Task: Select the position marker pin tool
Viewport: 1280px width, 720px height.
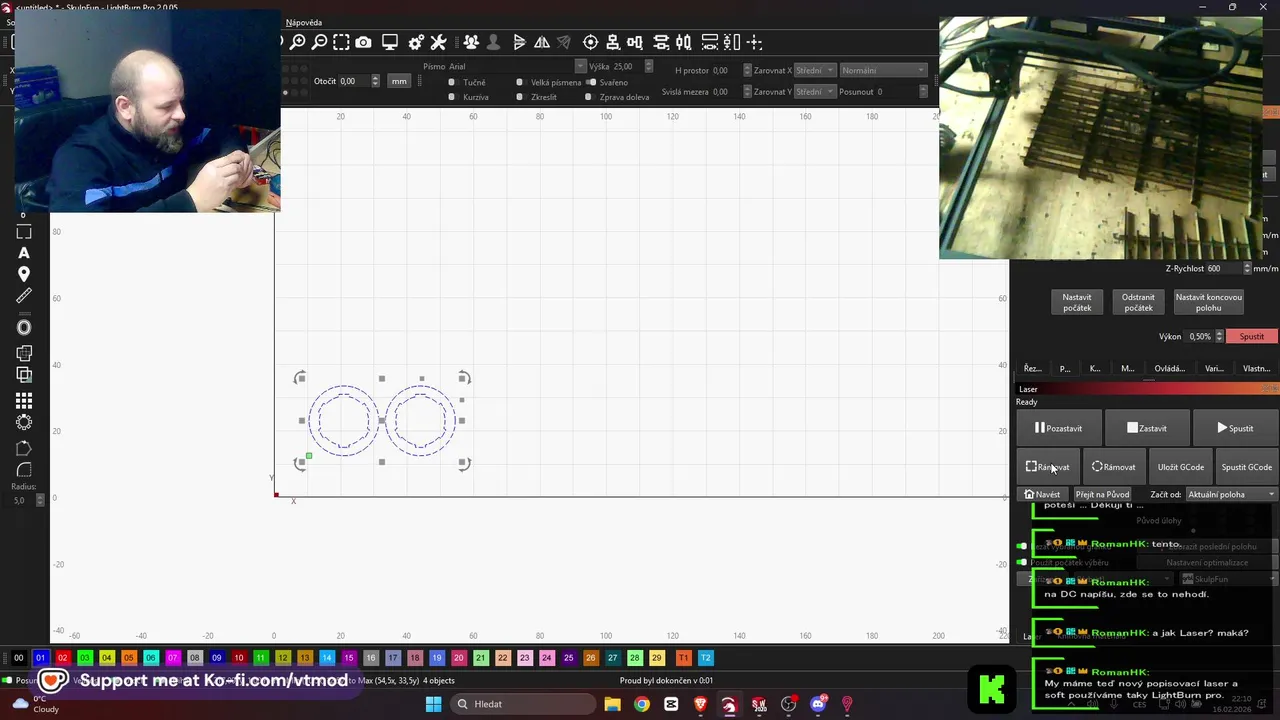Action: 24,274
